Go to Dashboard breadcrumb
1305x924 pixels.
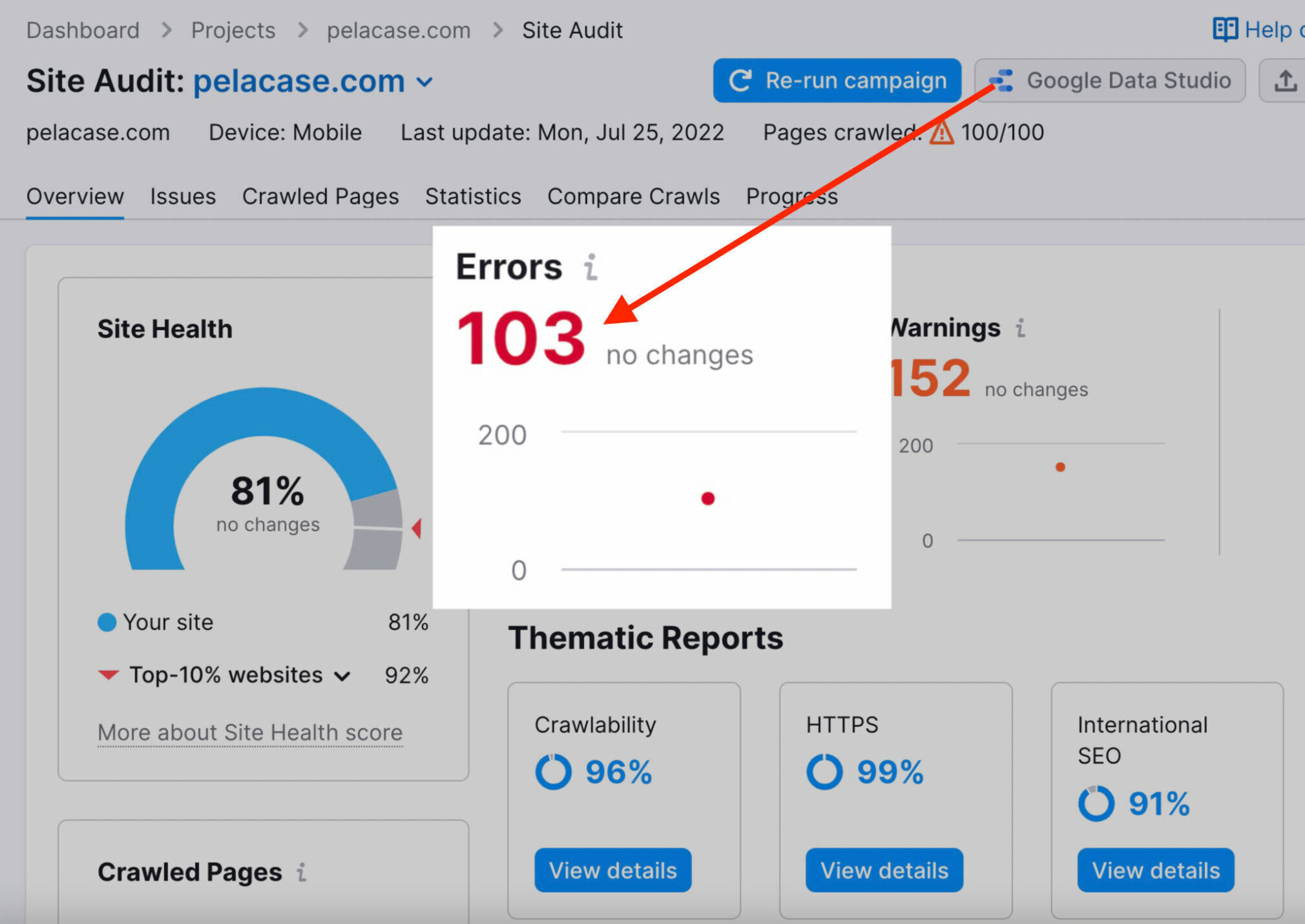pyautogui.click(x=83, y=30)
